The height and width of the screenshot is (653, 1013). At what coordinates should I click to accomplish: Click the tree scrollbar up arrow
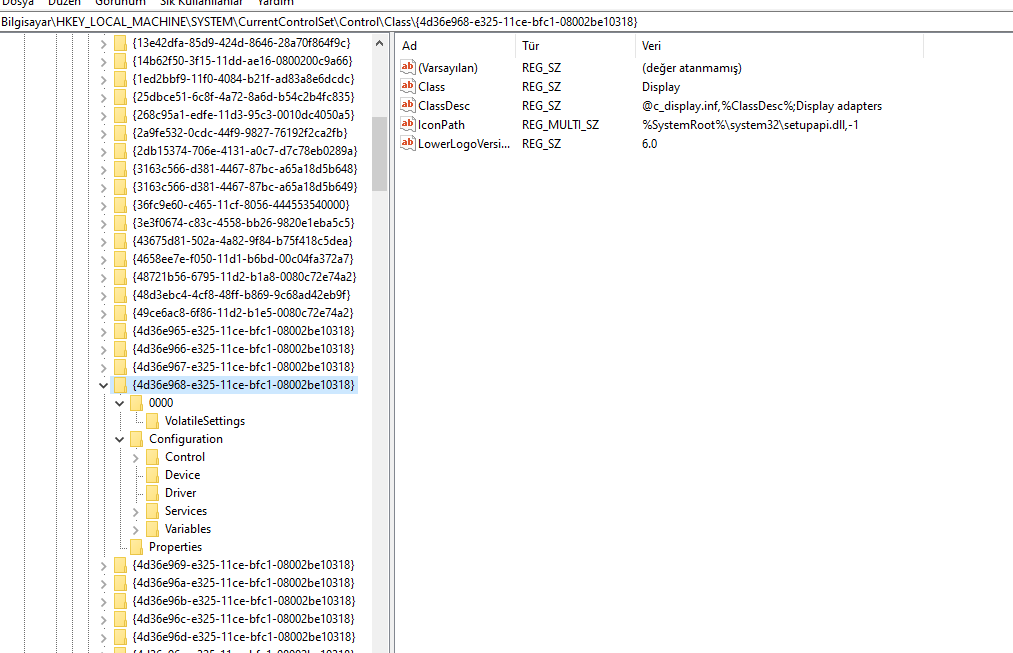pyautogui.click(x=379, y=43)
